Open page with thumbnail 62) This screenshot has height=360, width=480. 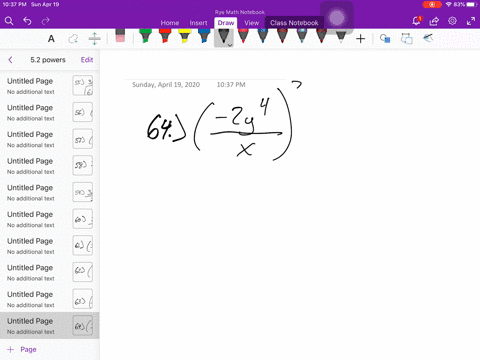[49, 272]
